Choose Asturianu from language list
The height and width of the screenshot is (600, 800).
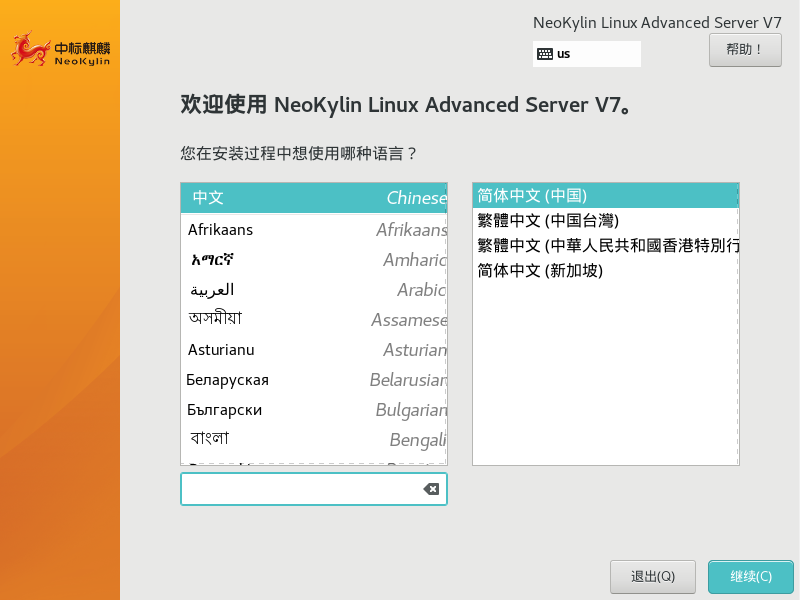tap(313, 349)
